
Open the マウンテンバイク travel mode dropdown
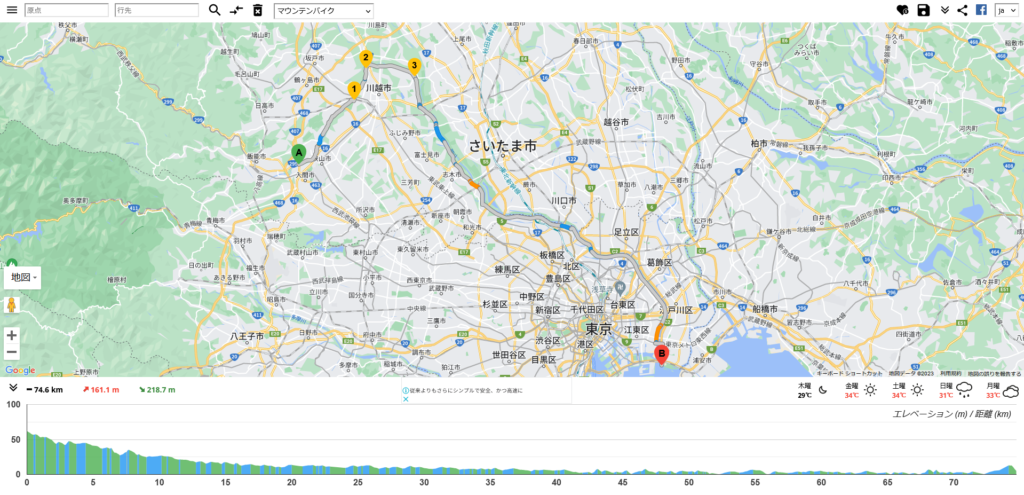point(323,10)
